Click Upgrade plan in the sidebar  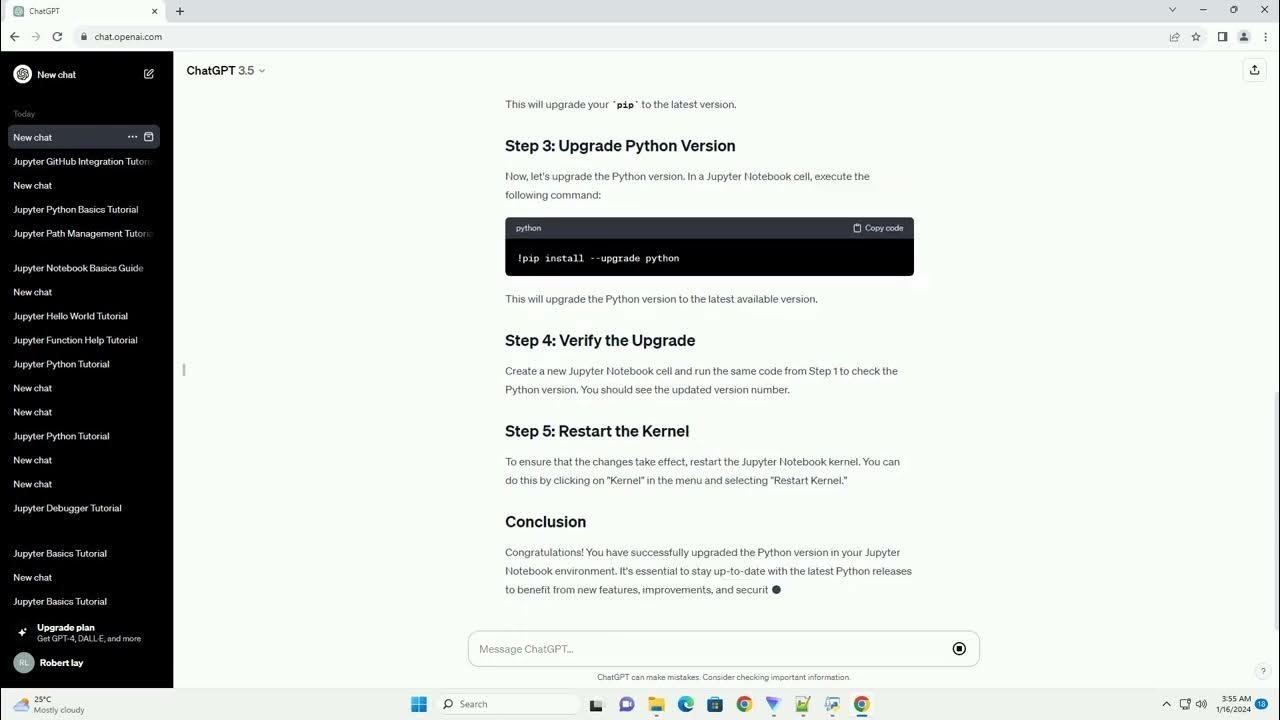click(x=83, y=632)
